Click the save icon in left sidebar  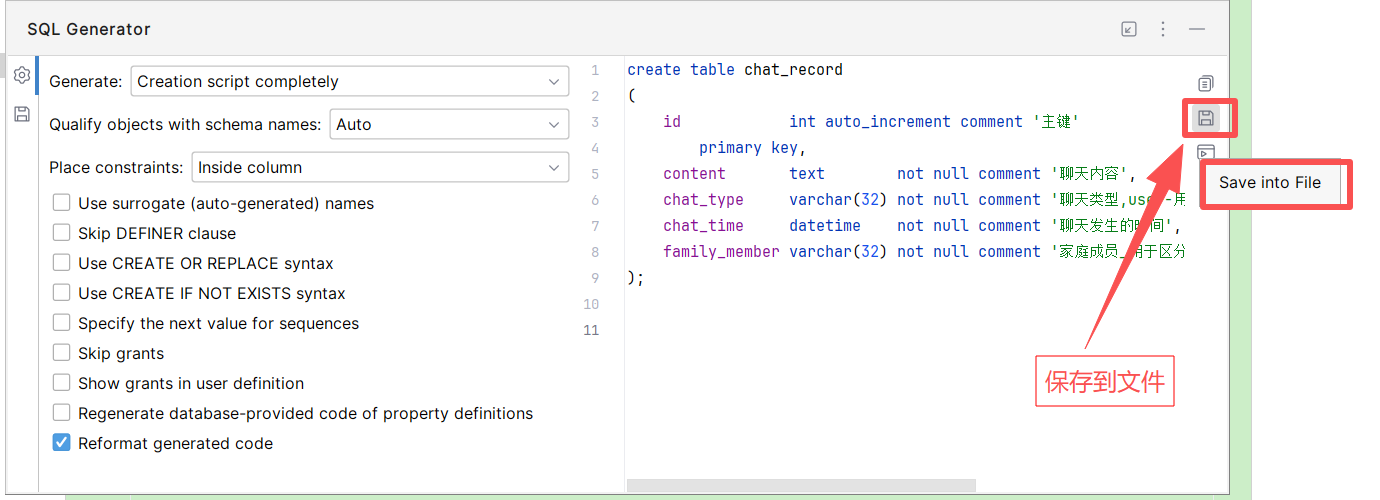coord(22,114)
